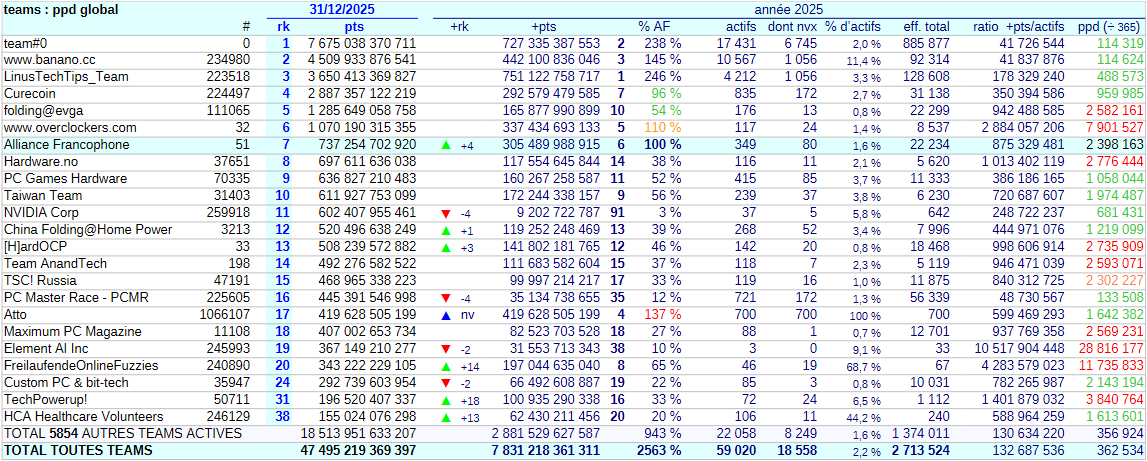Select team name '[H]ardOCP'

coord(34,247)
